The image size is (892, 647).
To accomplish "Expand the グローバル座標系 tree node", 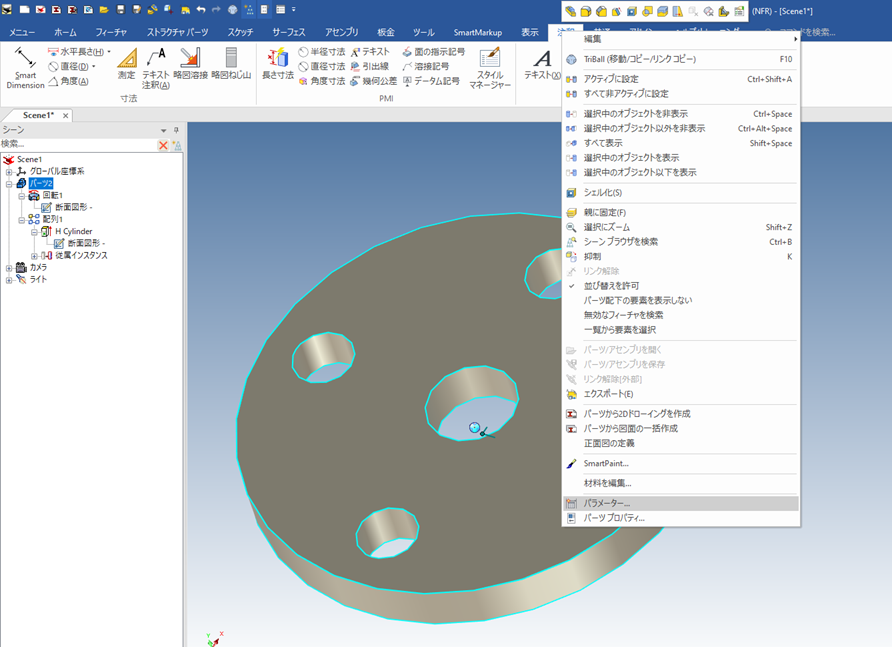I will point(9,172).
